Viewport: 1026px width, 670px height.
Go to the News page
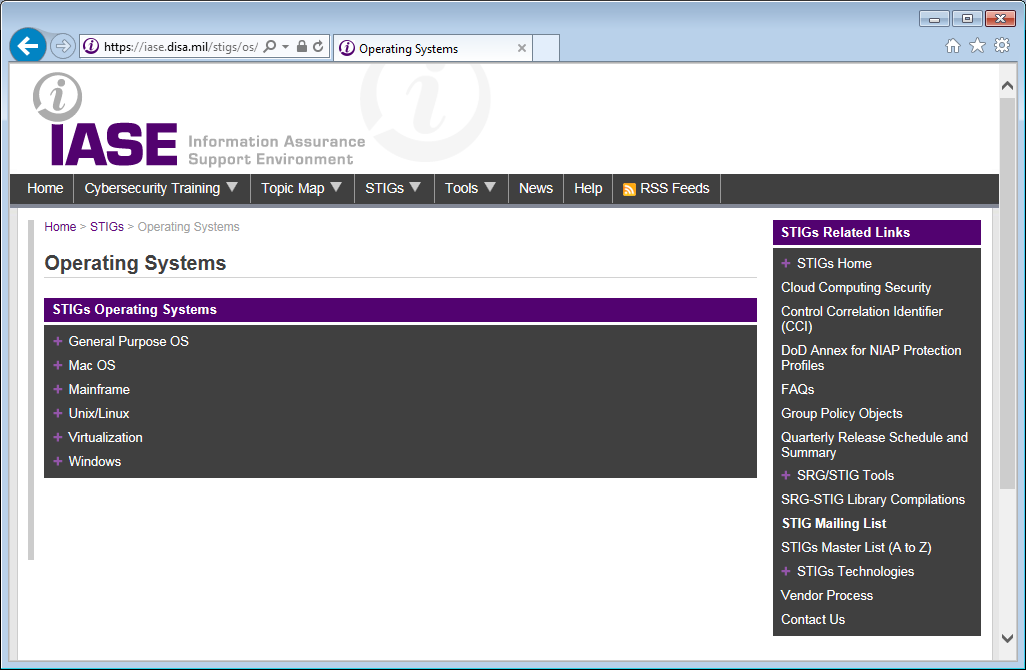pos(536,188)
